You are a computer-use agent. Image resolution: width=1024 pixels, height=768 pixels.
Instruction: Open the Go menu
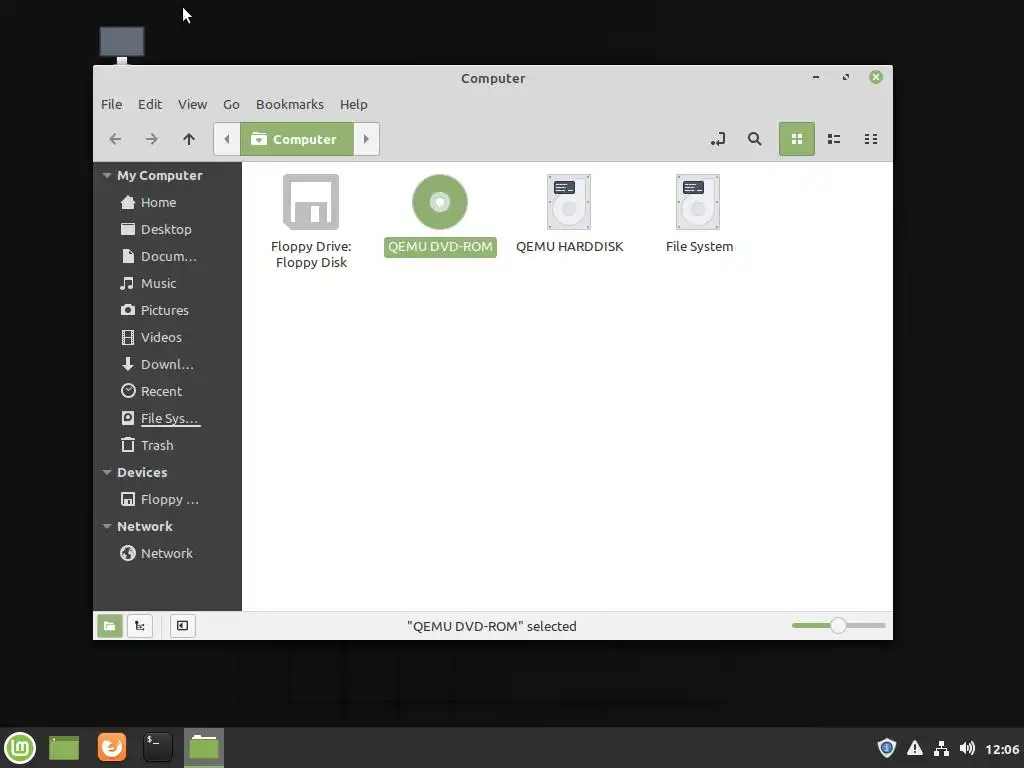231,104
